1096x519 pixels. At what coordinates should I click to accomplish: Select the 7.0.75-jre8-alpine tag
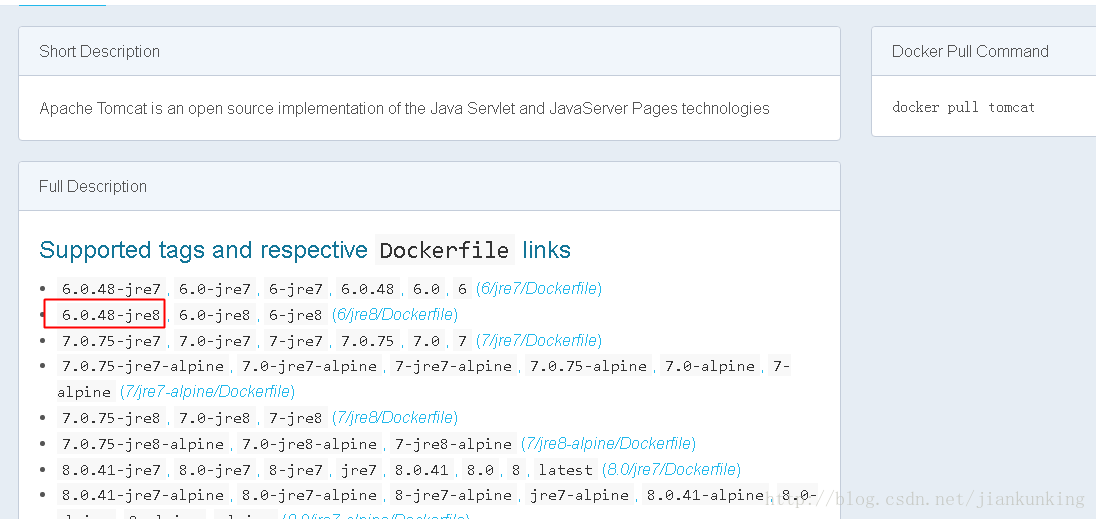[143, 444]
